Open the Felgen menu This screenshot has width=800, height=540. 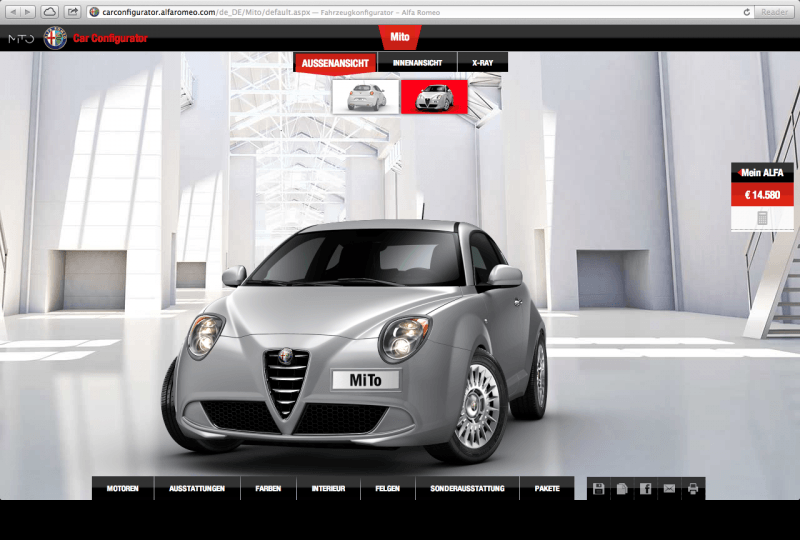pos(388,488)
